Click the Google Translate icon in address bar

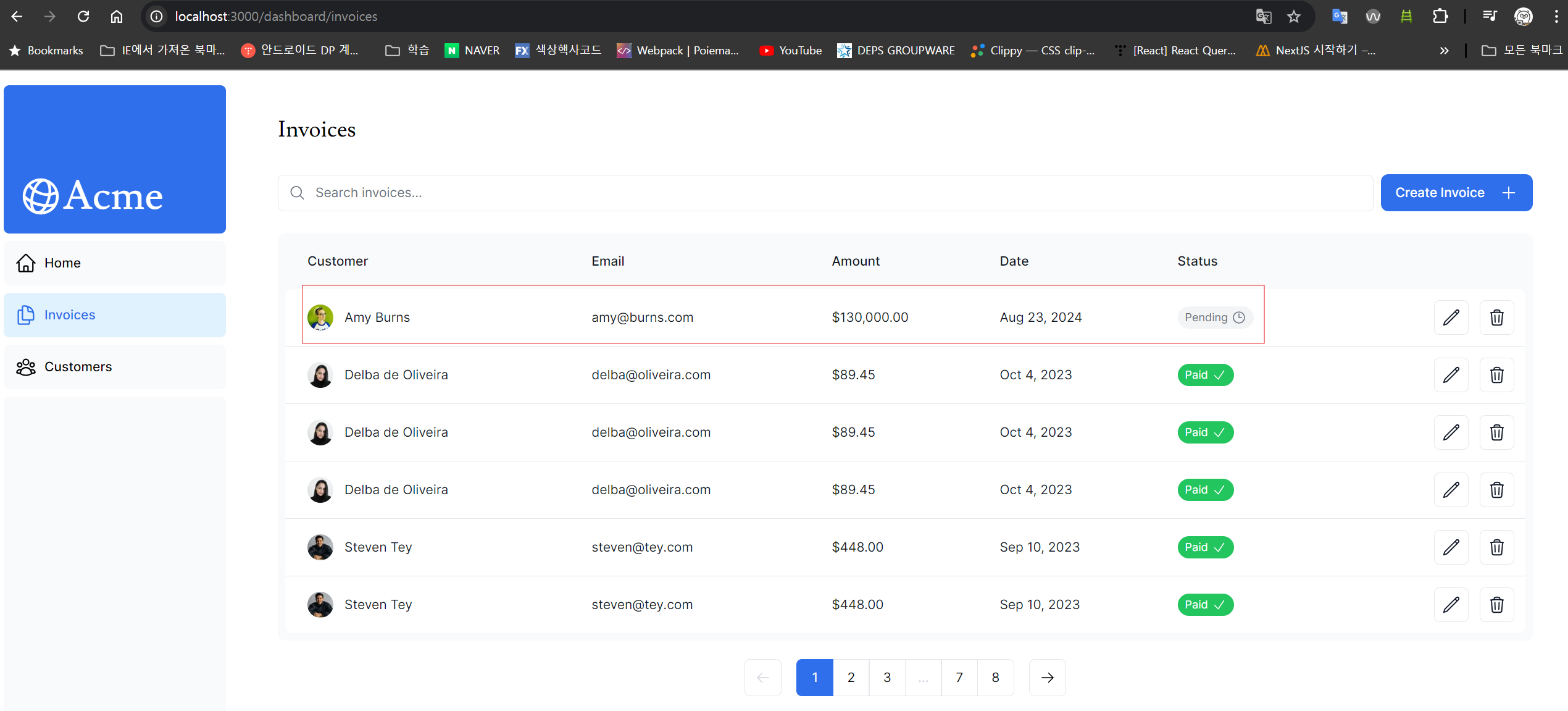[x=1263, y=17]
